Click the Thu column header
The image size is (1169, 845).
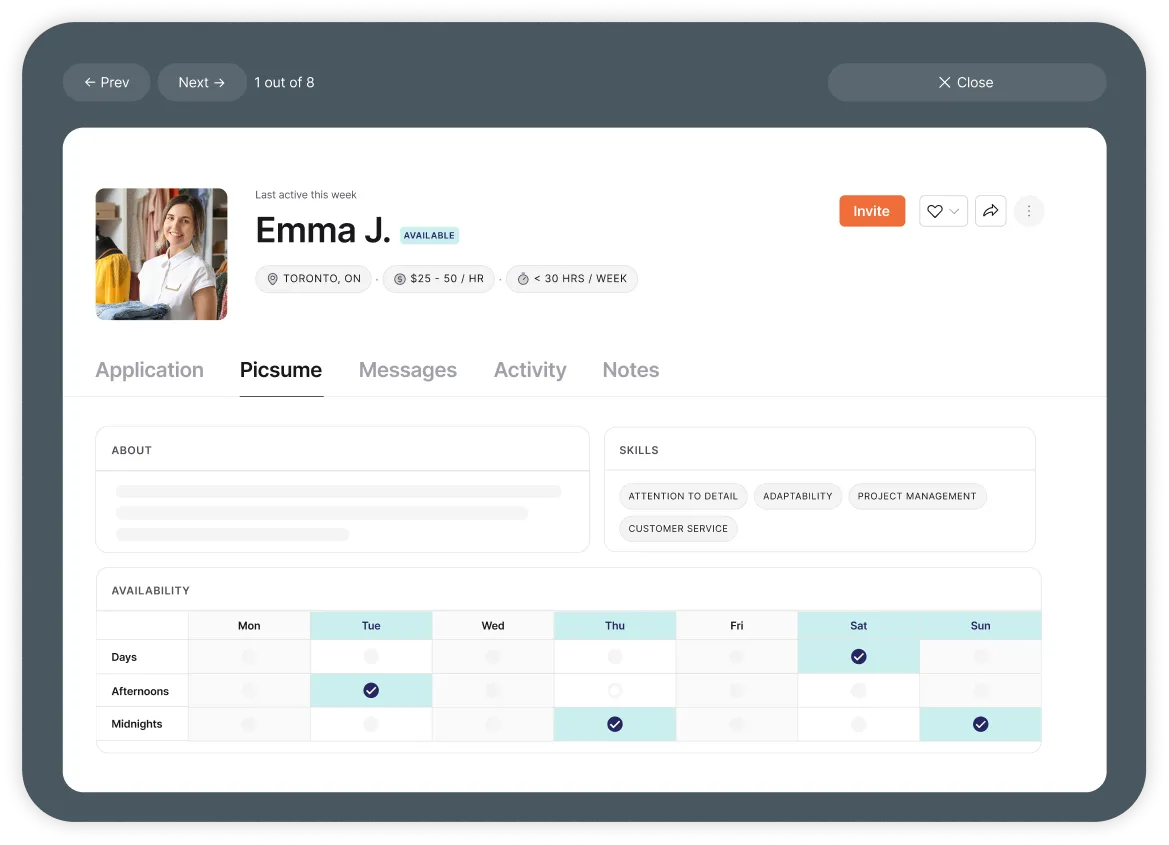click(x=615, y=626)
